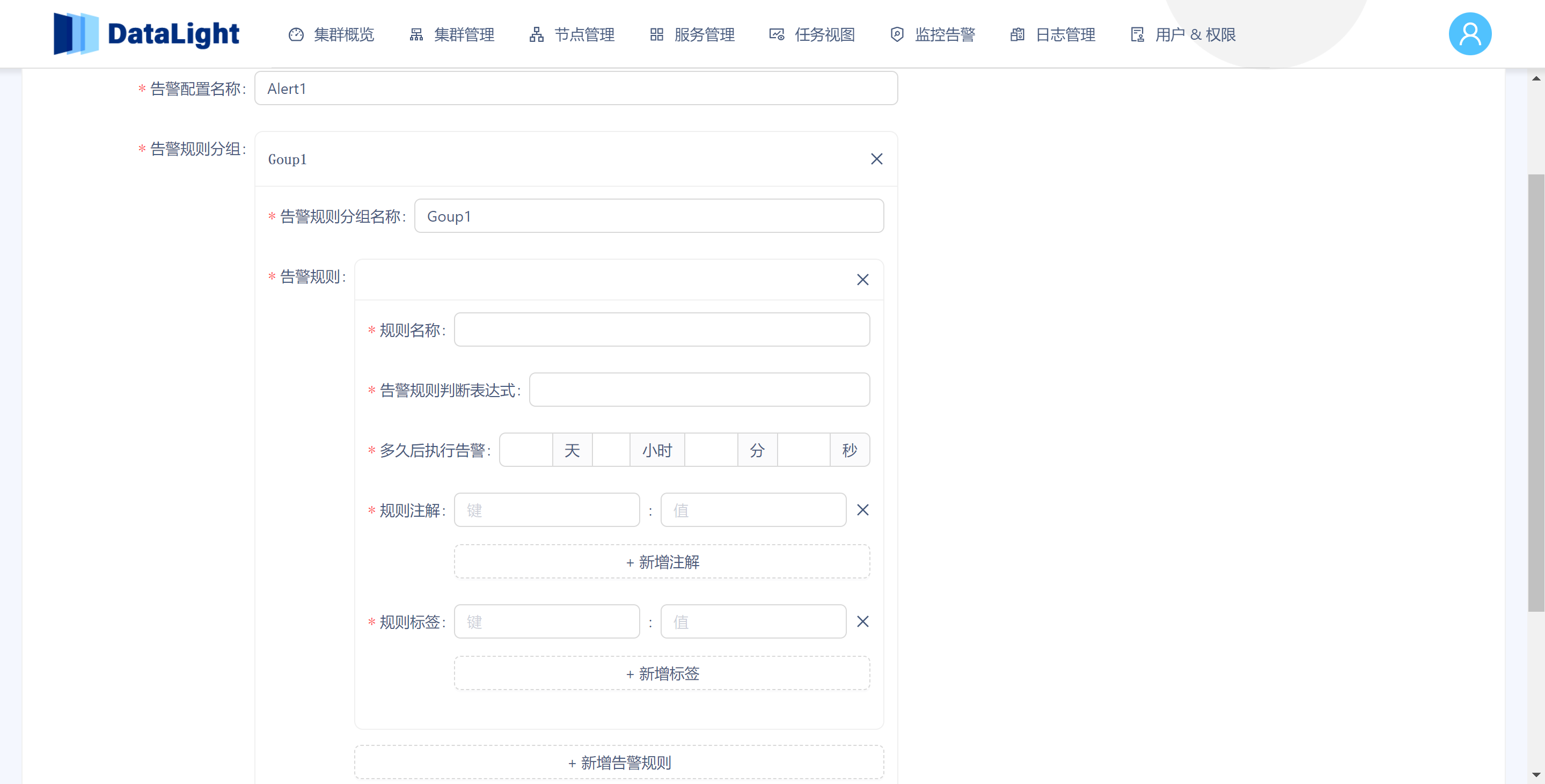The image size is (1545, 784).
Task: Click the 天 (days) duration input
Action: (x=526, y=450)
